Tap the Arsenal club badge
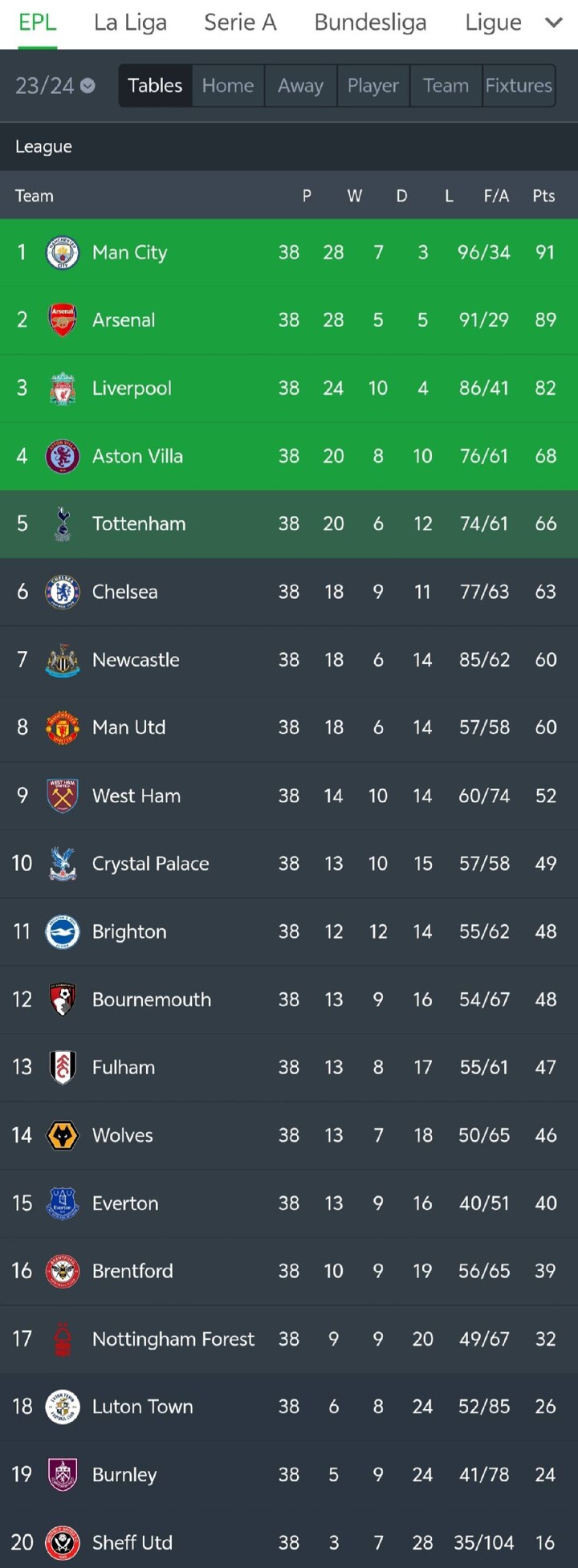578x1568 pixels. coord(63,320)
